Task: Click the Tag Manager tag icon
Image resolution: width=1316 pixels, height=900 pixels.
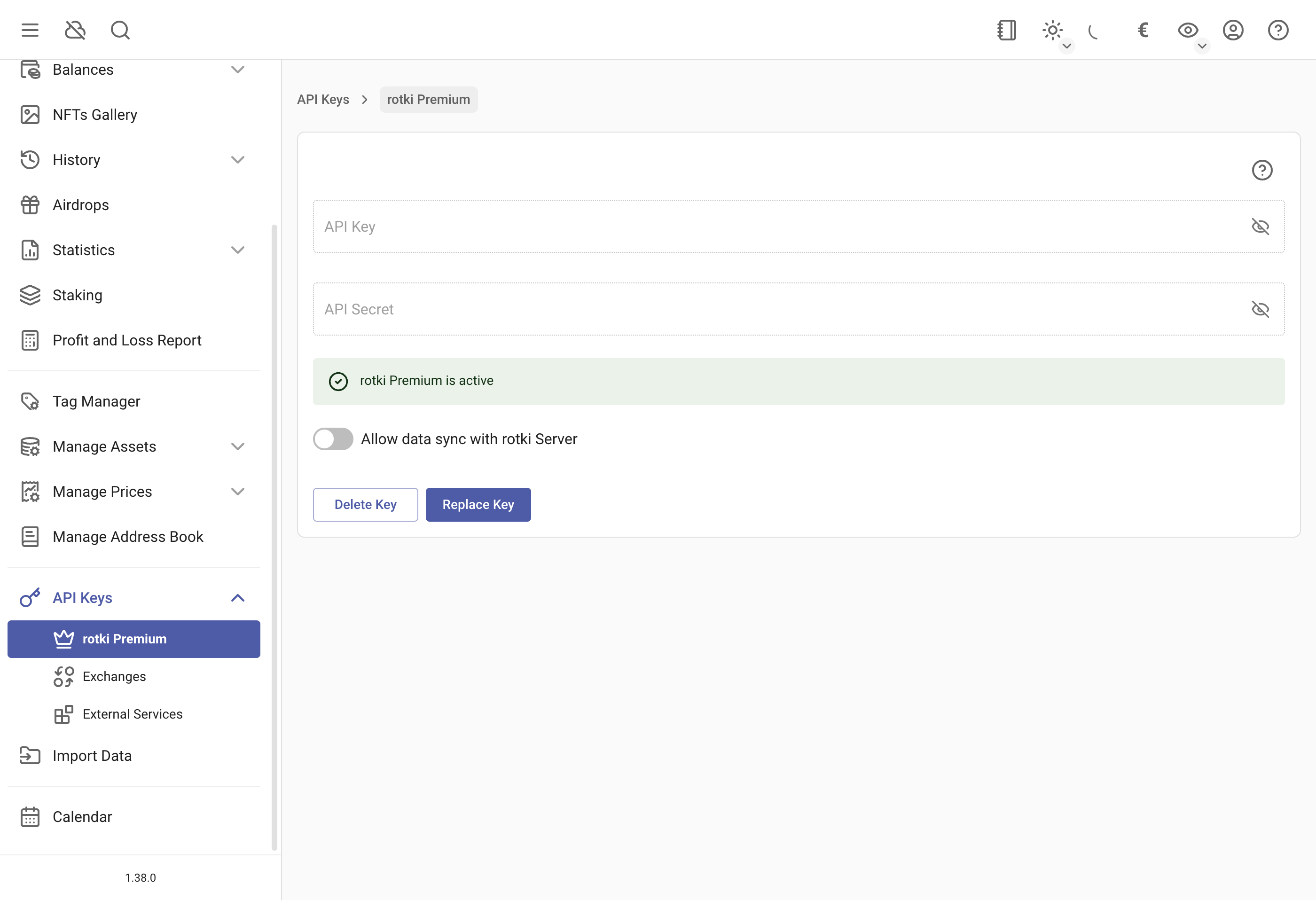Action: pyautogui.click(x=30, y=401)
